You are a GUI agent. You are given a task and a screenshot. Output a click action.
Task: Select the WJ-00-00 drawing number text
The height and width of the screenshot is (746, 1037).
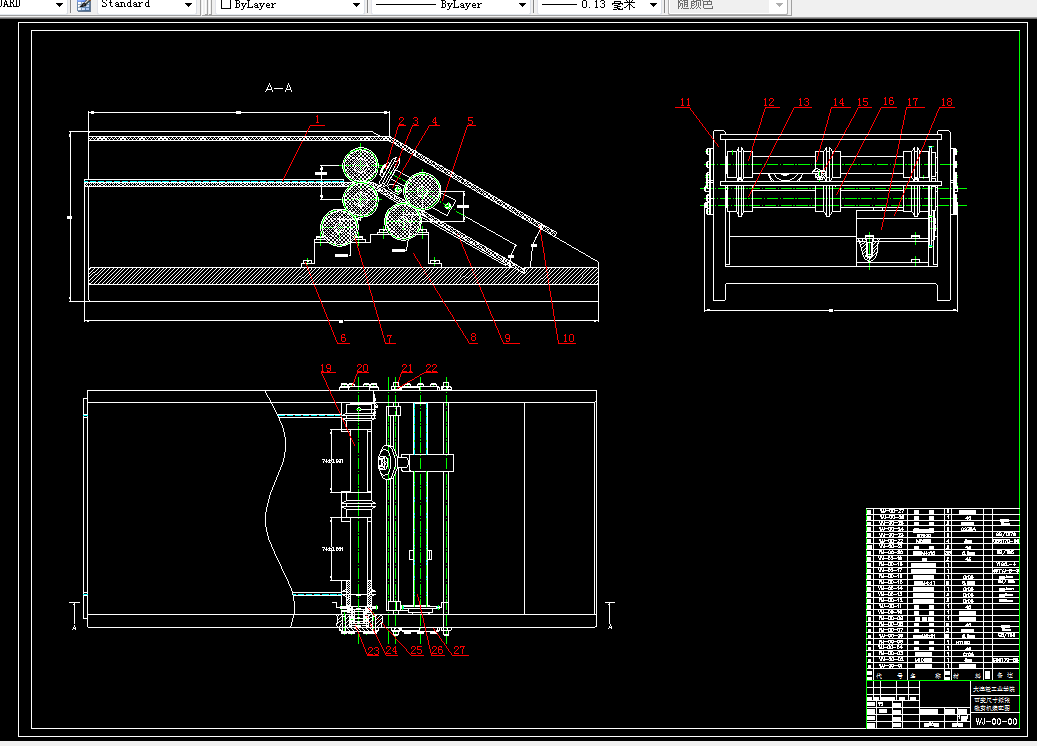(996, 722)
